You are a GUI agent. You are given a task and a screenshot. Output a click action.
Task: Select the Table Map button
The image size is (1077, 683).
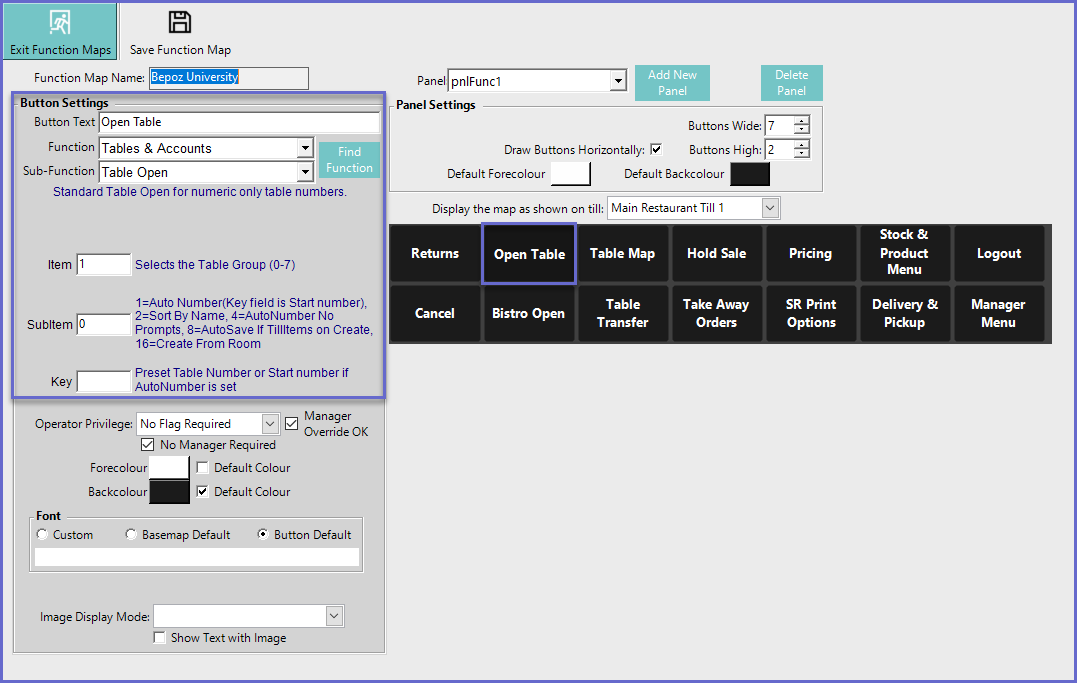click(x=622, y=254)
